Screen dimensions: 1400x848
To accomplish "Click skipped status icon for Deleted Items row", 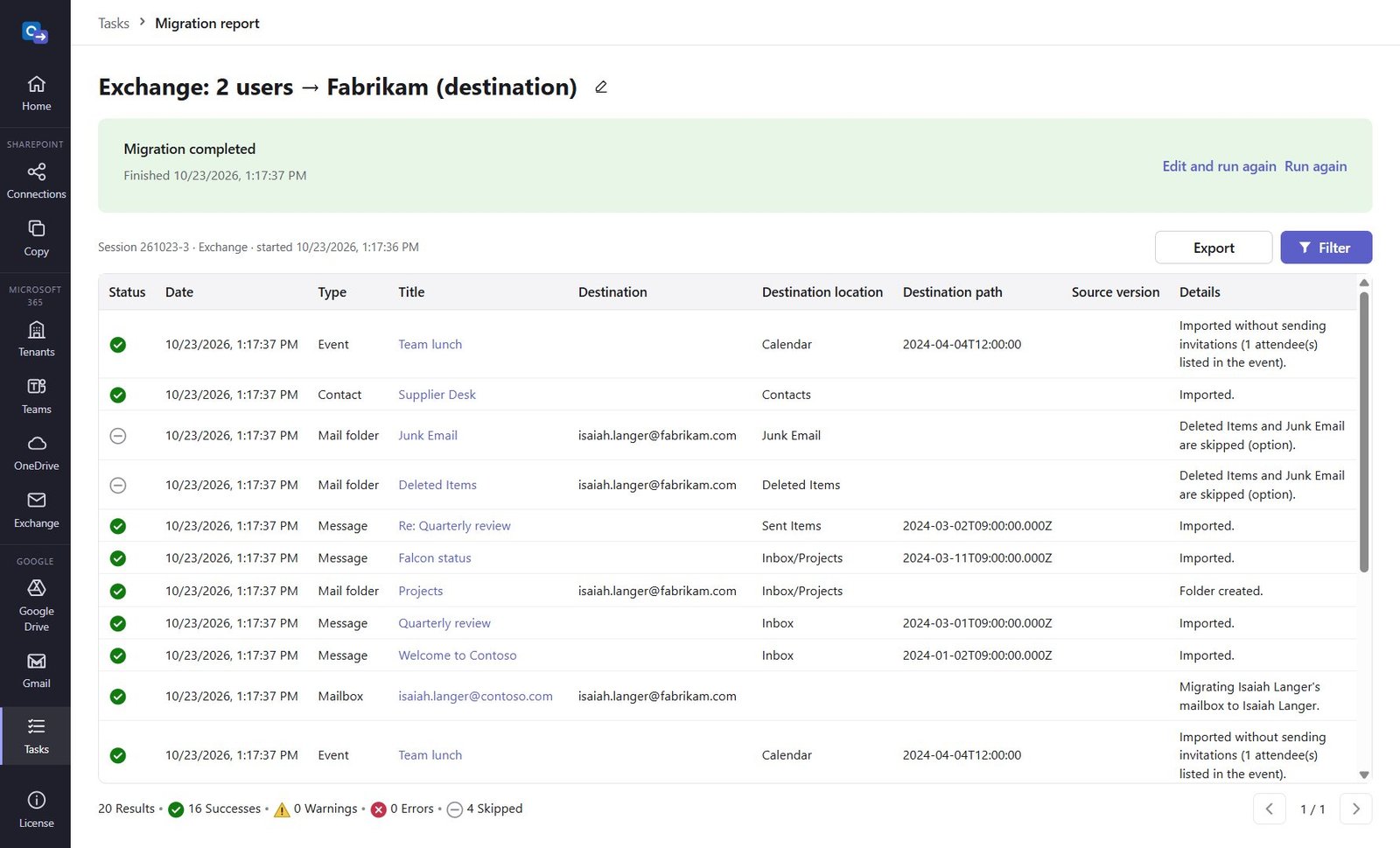I will point(118,485).
